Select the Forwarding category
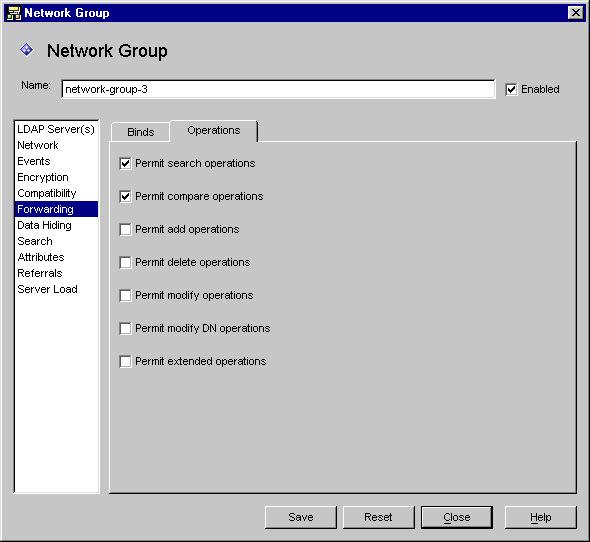The image size is (590, 542). pos(56,209)
